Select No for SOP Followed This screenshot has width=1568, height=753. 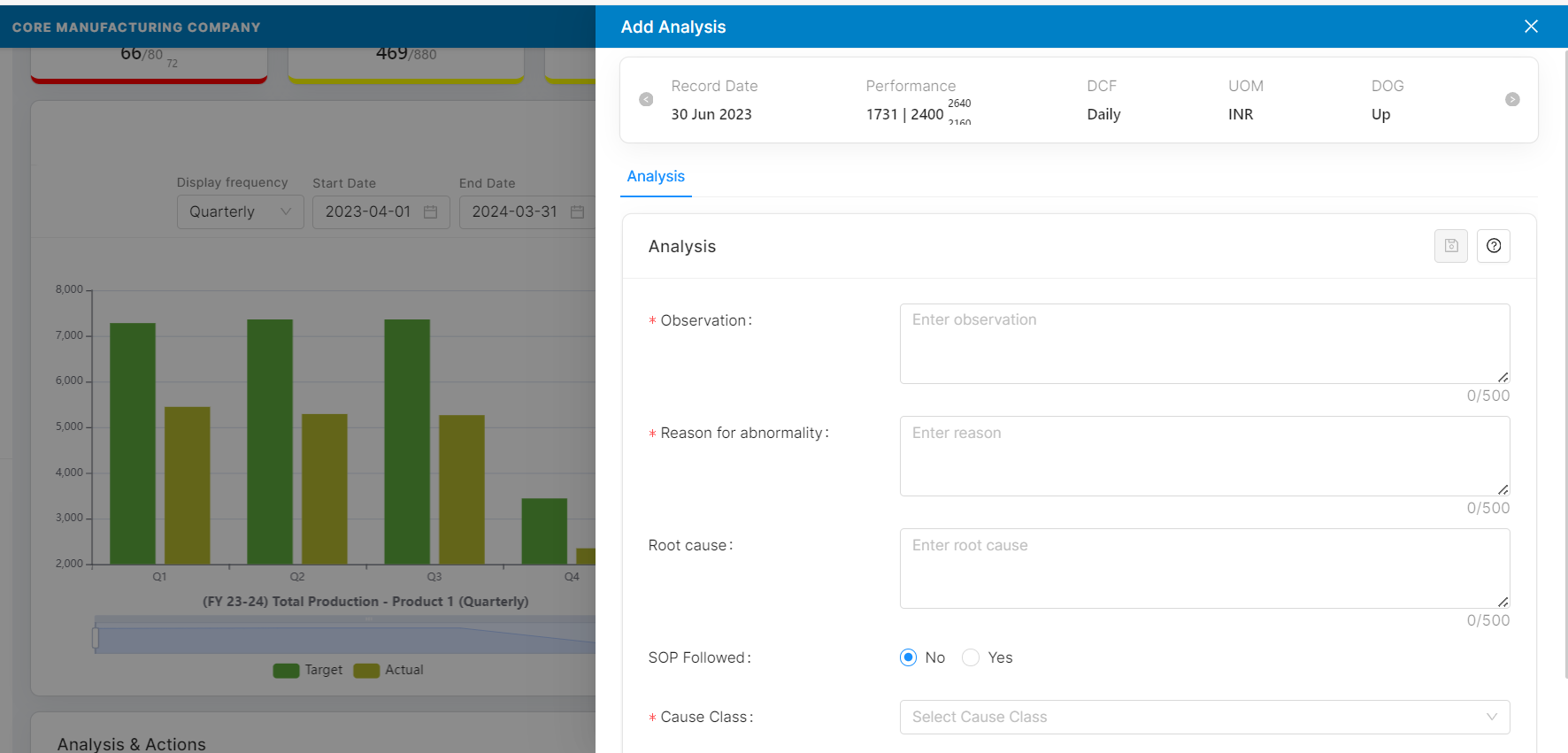point(908,657)
